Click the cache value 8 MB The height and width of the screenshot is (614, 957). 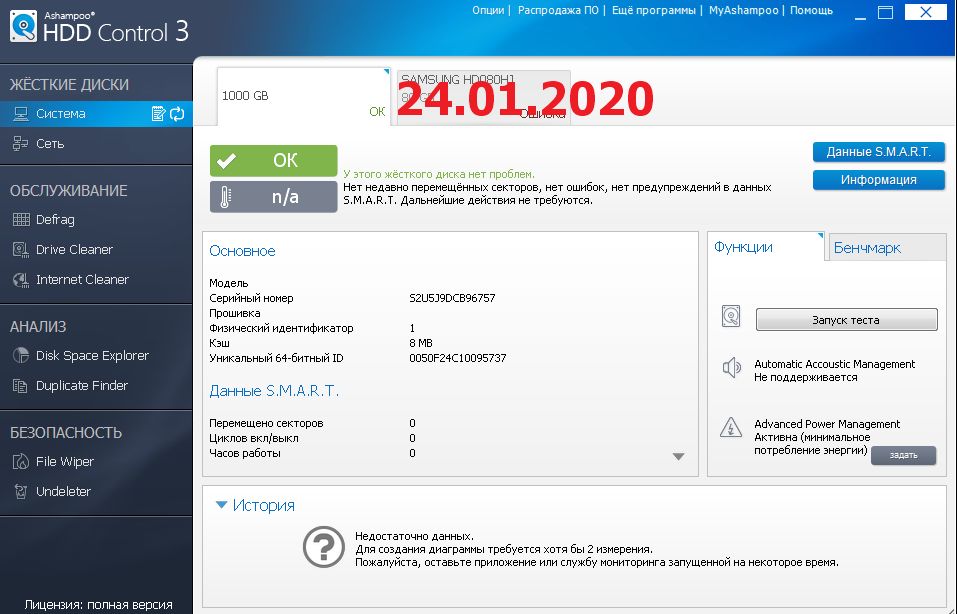tap(421, 343)
